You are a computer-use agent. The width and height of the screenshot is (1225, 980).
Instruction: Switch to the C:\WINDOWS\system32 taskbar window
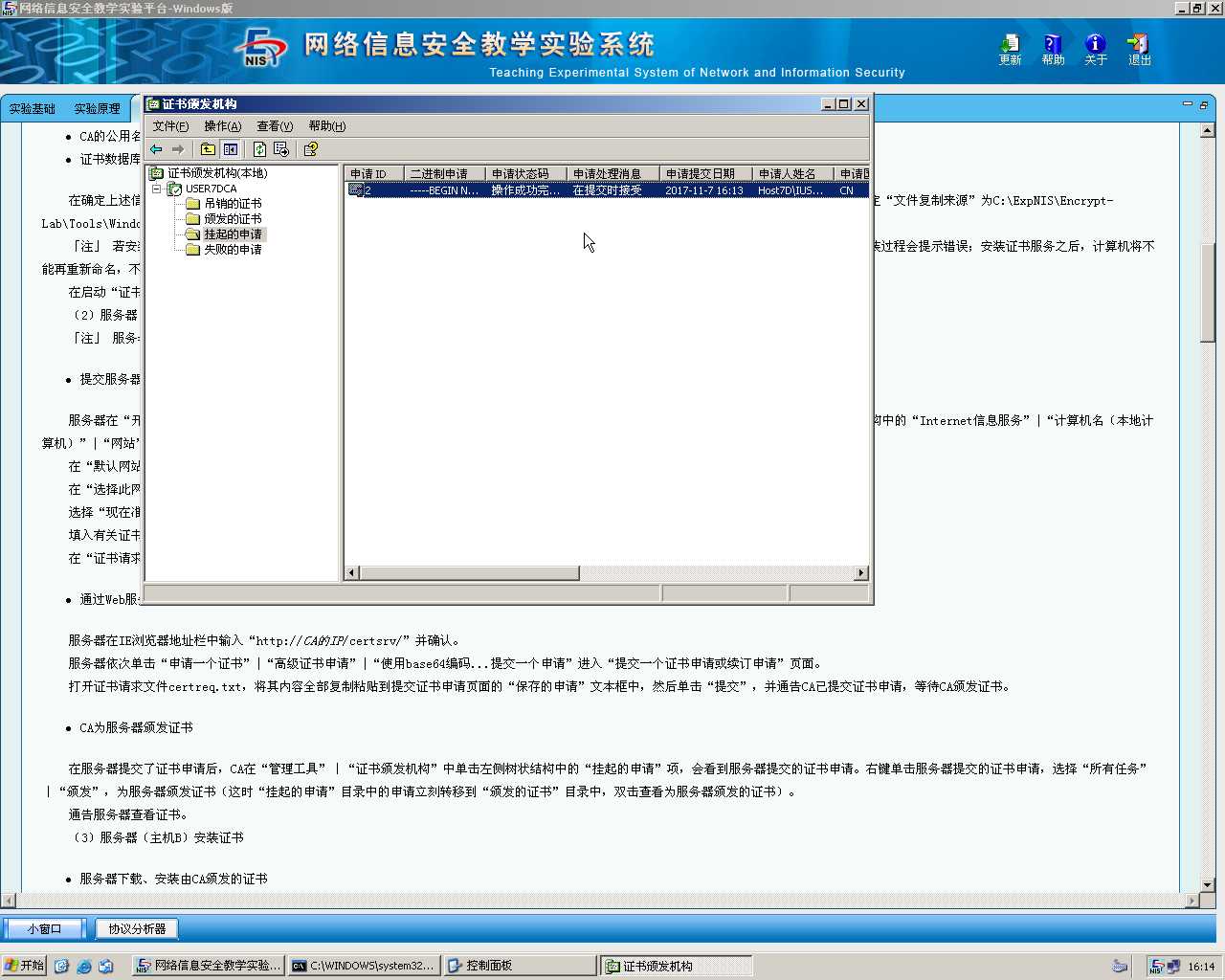click(x=363, y=966)
